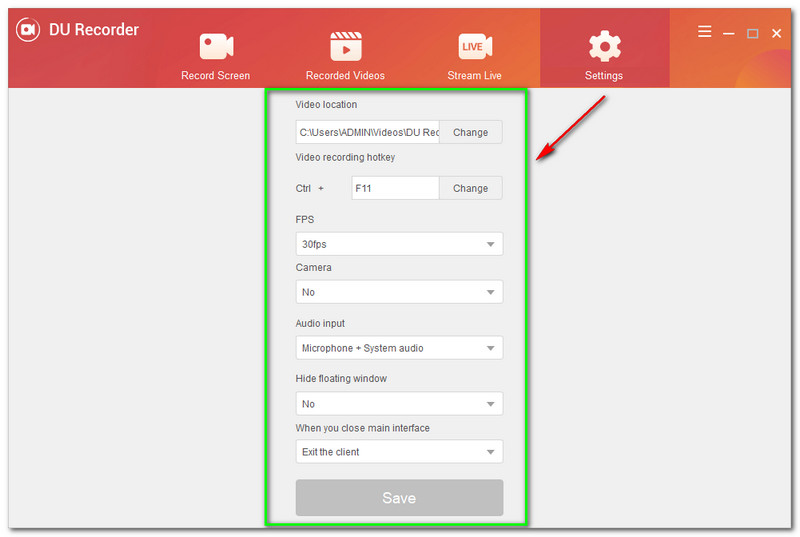Click Change next to video location

pyautogui.click(x=471, y=132)
